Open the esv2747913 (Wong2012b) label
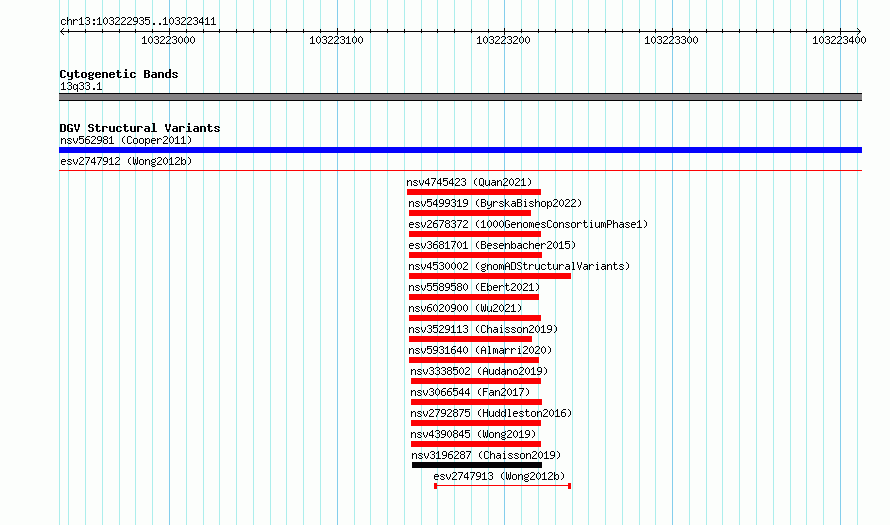890x525 pixels. click(x=499, y=476)
